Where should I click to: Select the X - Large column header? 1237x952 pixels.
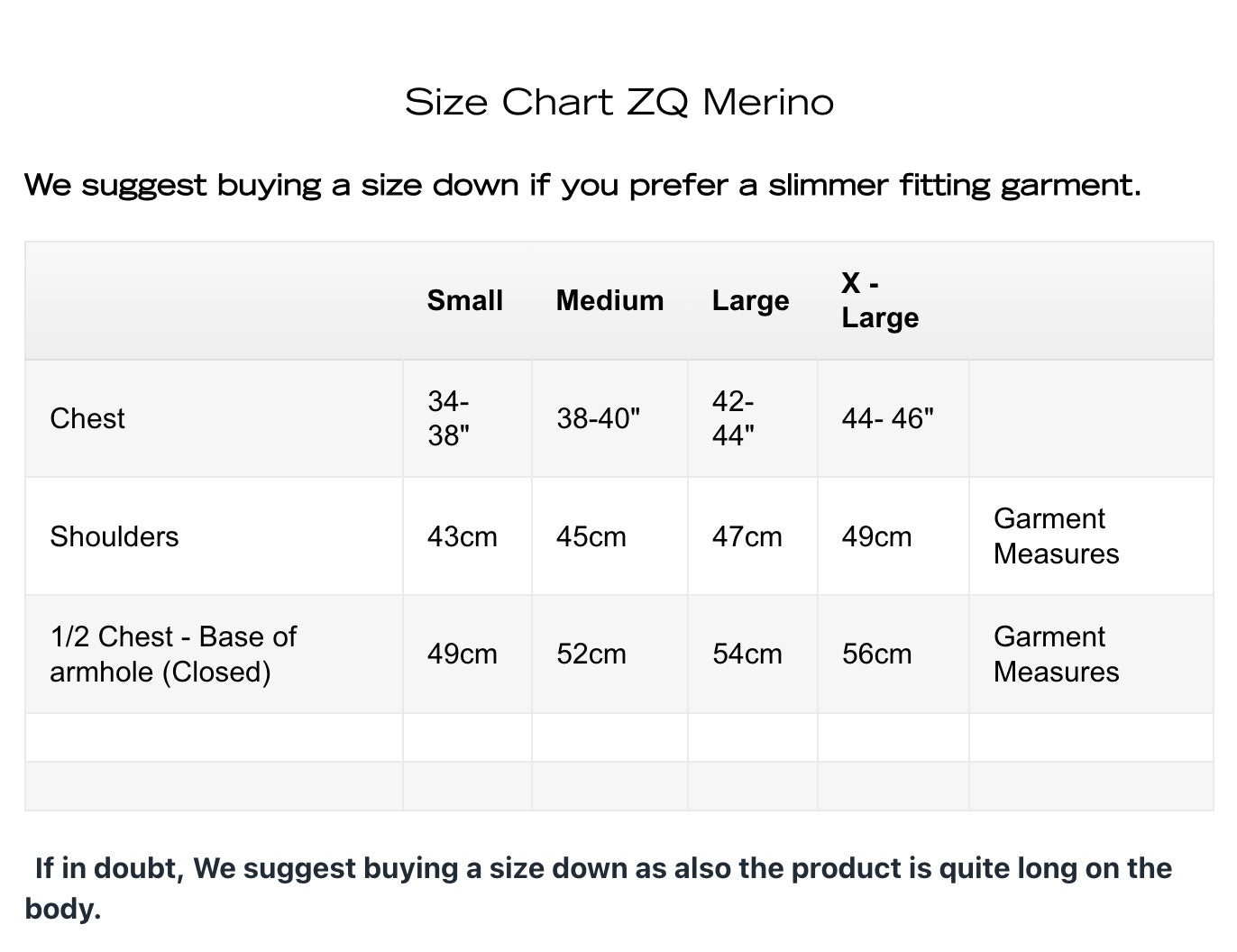(x=880, y=300)
